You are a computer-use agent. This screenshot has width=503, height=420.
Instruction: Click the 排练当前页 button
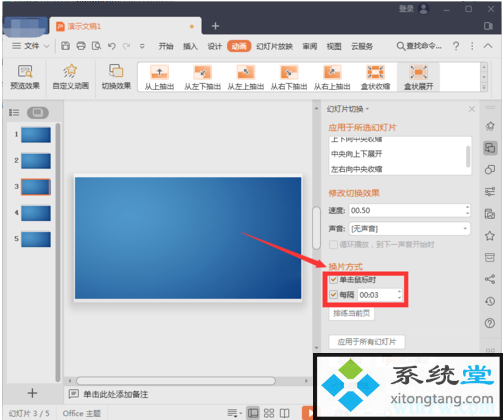click(351, 313)
